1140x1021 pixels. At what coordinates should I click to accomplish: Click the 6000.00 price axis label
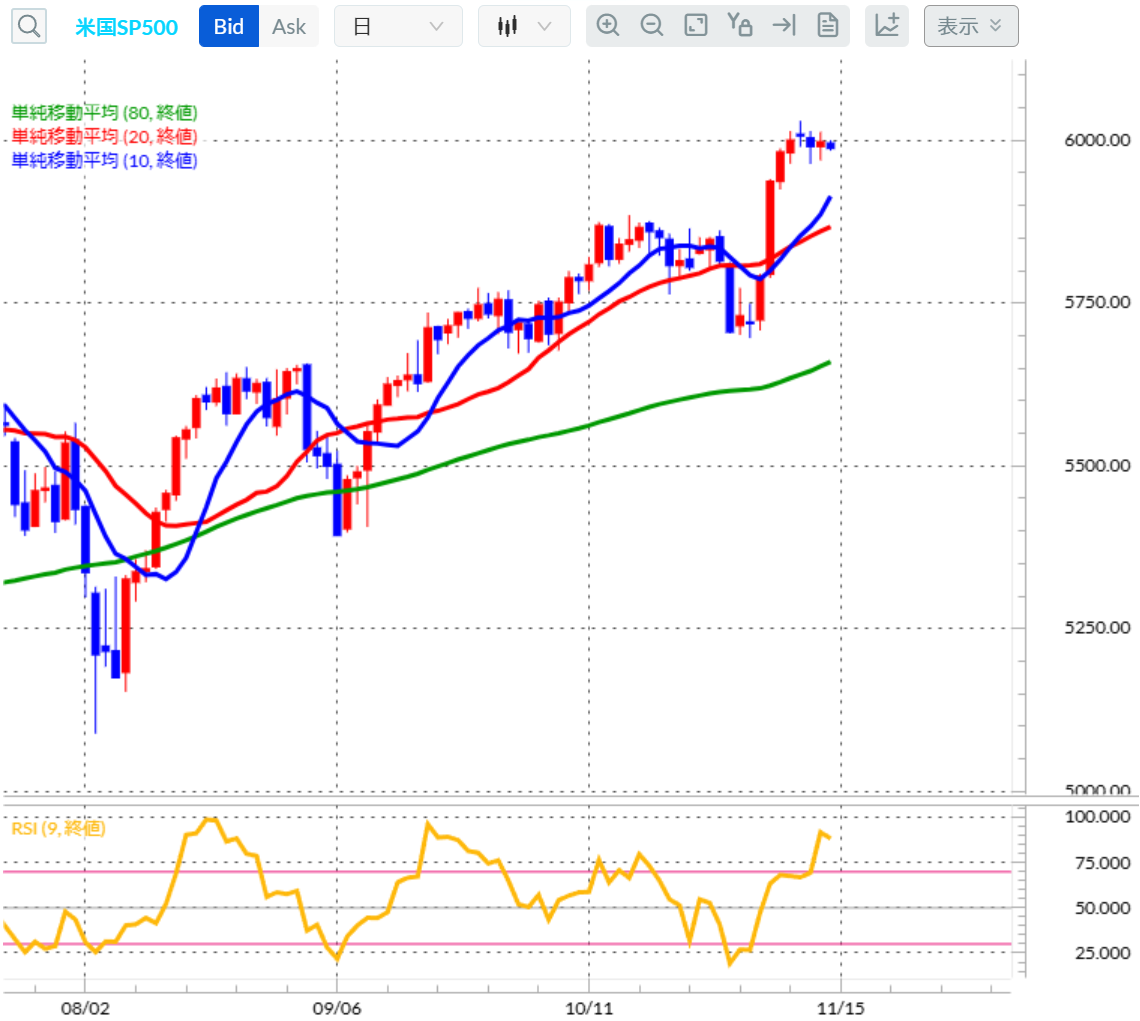(x=1097, y=140)
